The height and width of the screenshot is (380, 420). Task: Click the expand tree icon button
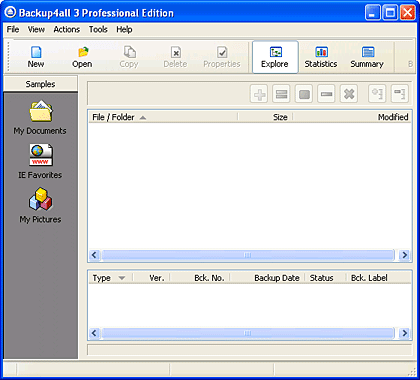pyautogui.click(x=377, y=94)
